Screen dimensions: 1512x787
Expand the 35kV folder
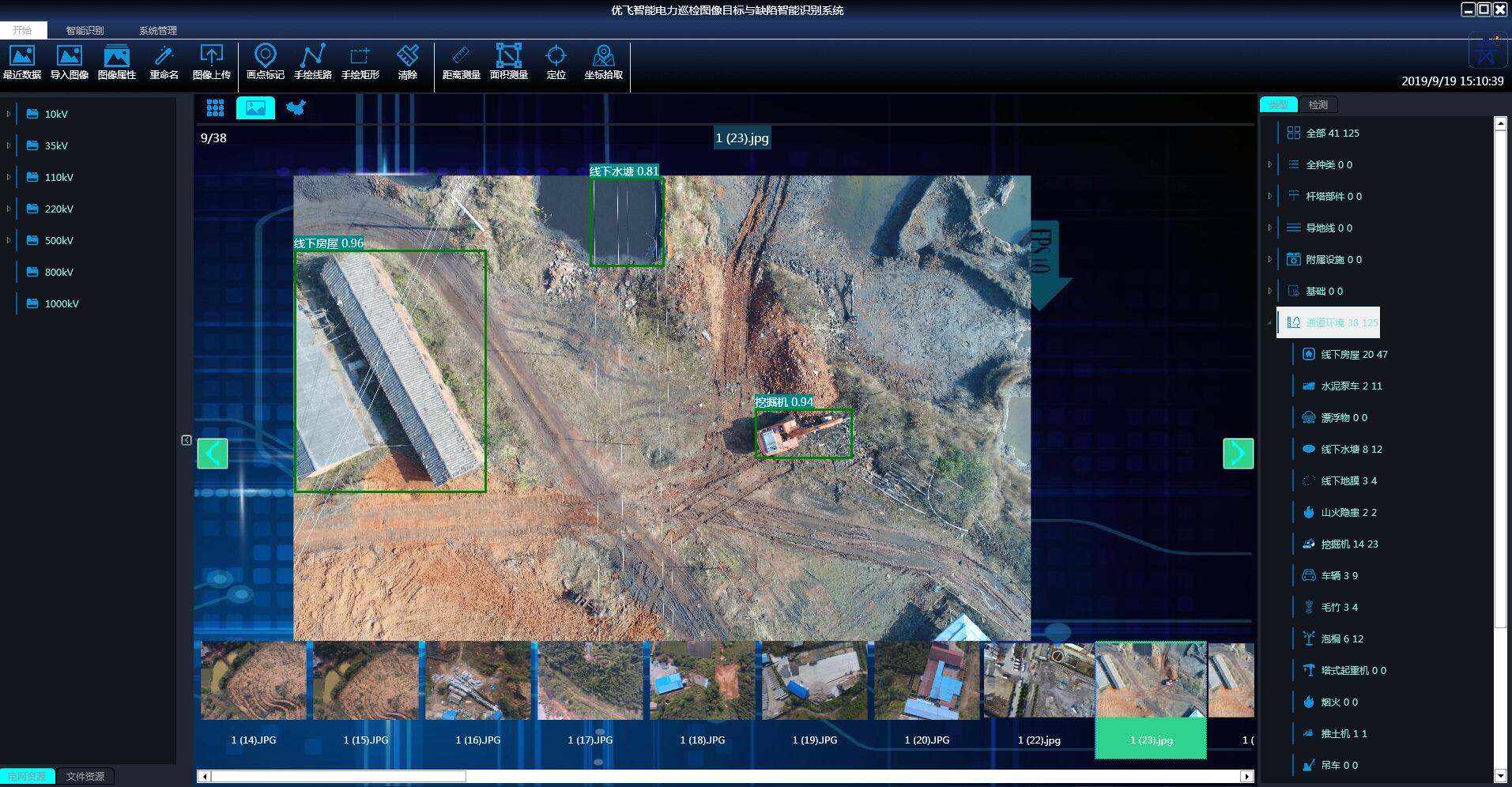click(9, 145)
